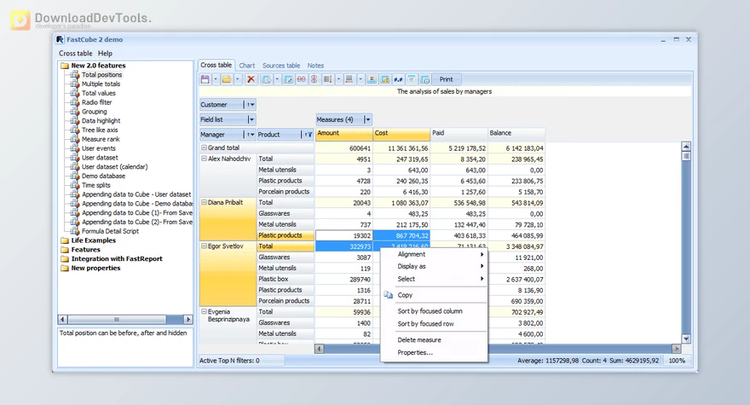Choose Properties... from context menu
The width and height of the screenshot is (750, 405).
[x=434, y=353]
